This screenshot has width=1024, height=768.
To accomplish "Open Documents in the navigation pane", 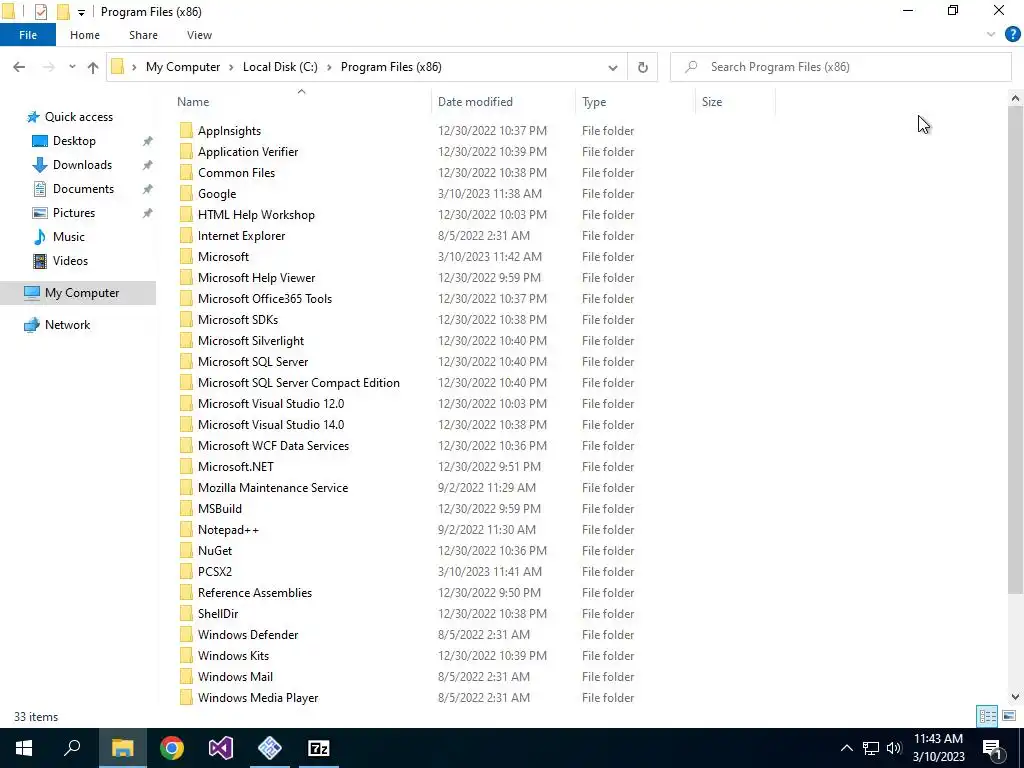I will coord(83,189).
